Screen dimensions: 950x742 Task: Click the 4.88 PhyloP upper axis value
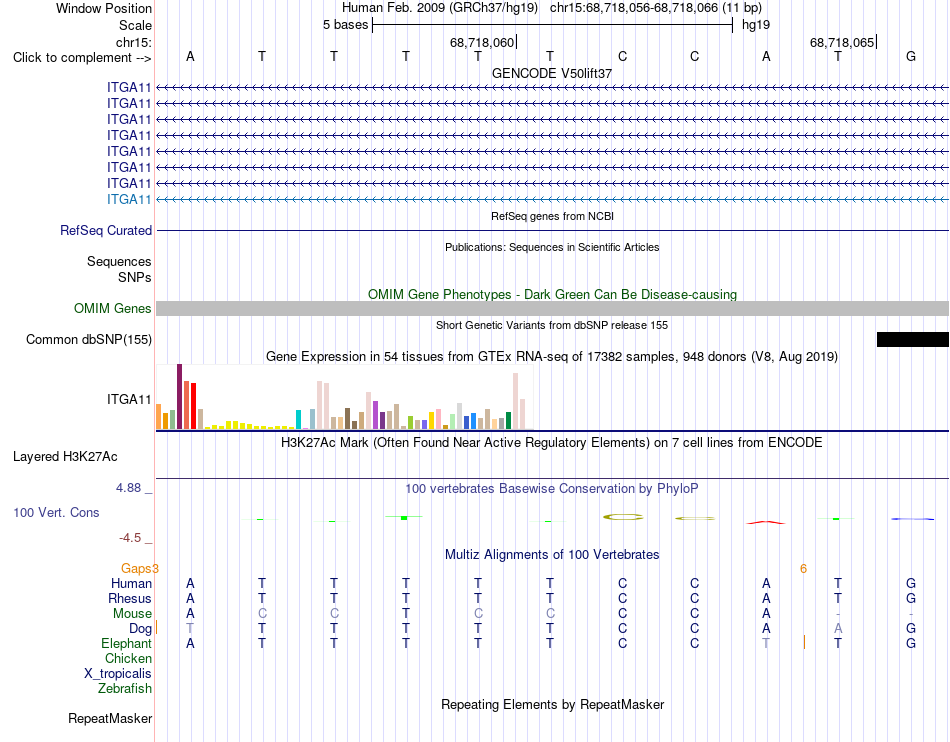[x=128, y=488]
